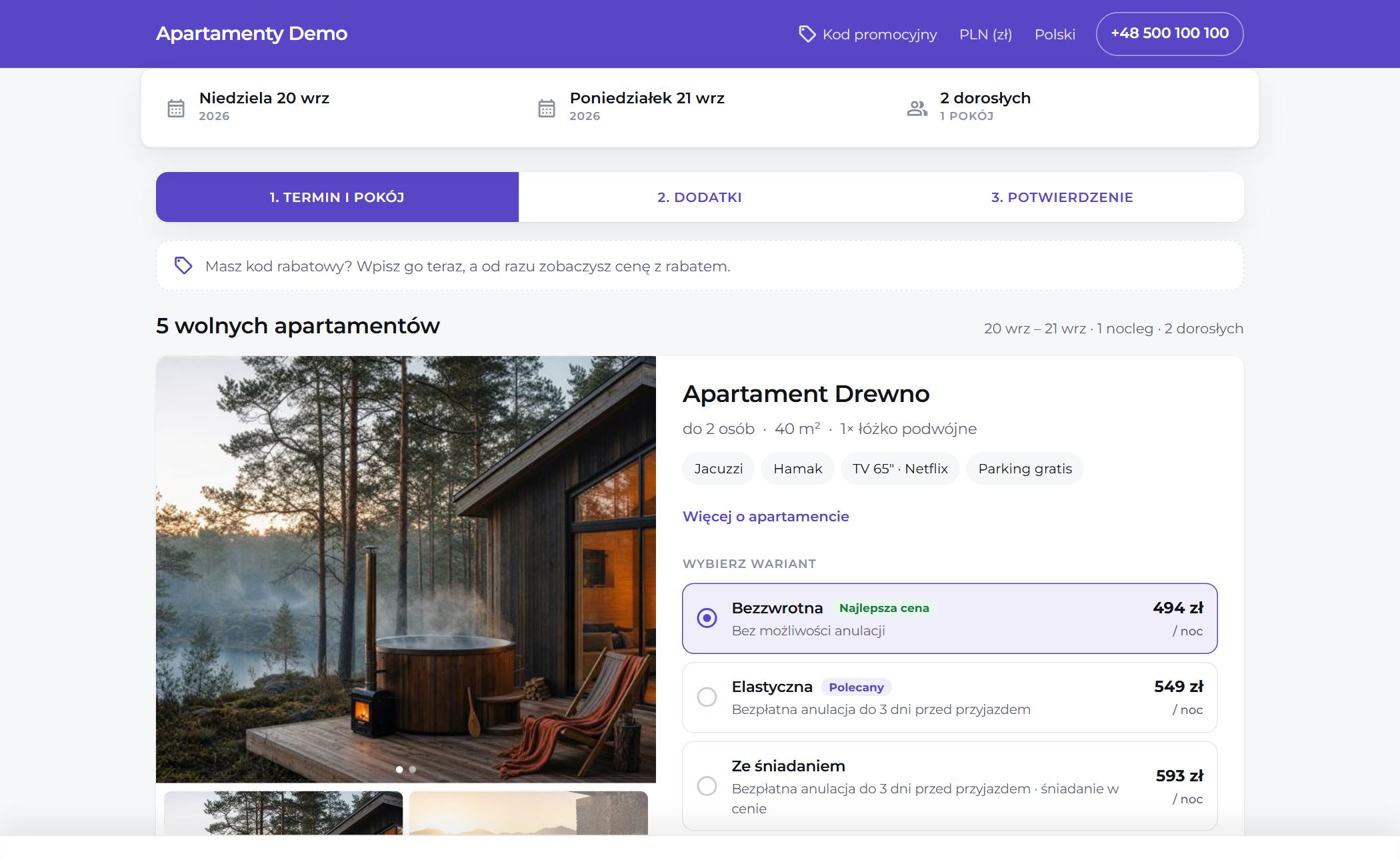
Task: Click the check-out calendar icon
Action: [547, 108]
